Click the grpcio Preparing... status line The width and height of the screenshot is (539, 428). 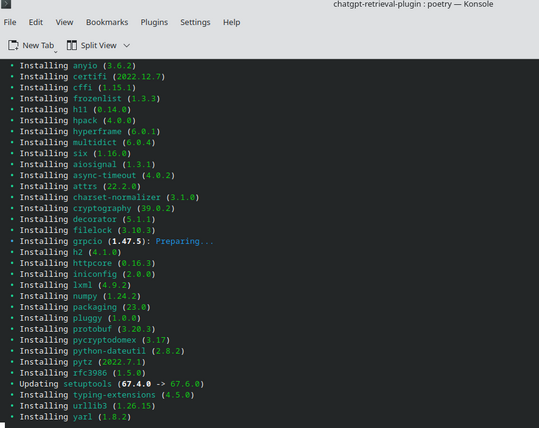click(x=112, y=241)
